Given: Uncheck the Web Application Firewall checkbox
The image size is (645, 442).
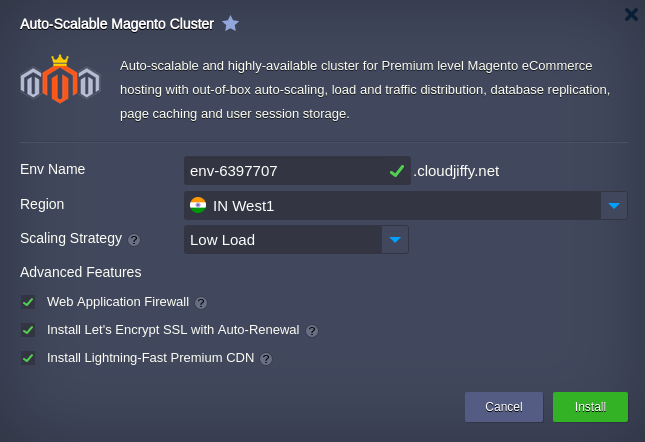Looking at the screenshot, I should (x=28, y=302).
